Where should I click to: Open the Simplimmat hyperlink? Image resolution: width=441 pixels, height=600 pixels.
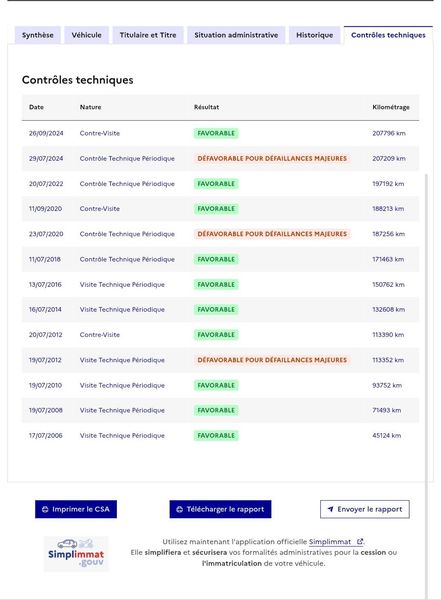click(x=330, y=542)
